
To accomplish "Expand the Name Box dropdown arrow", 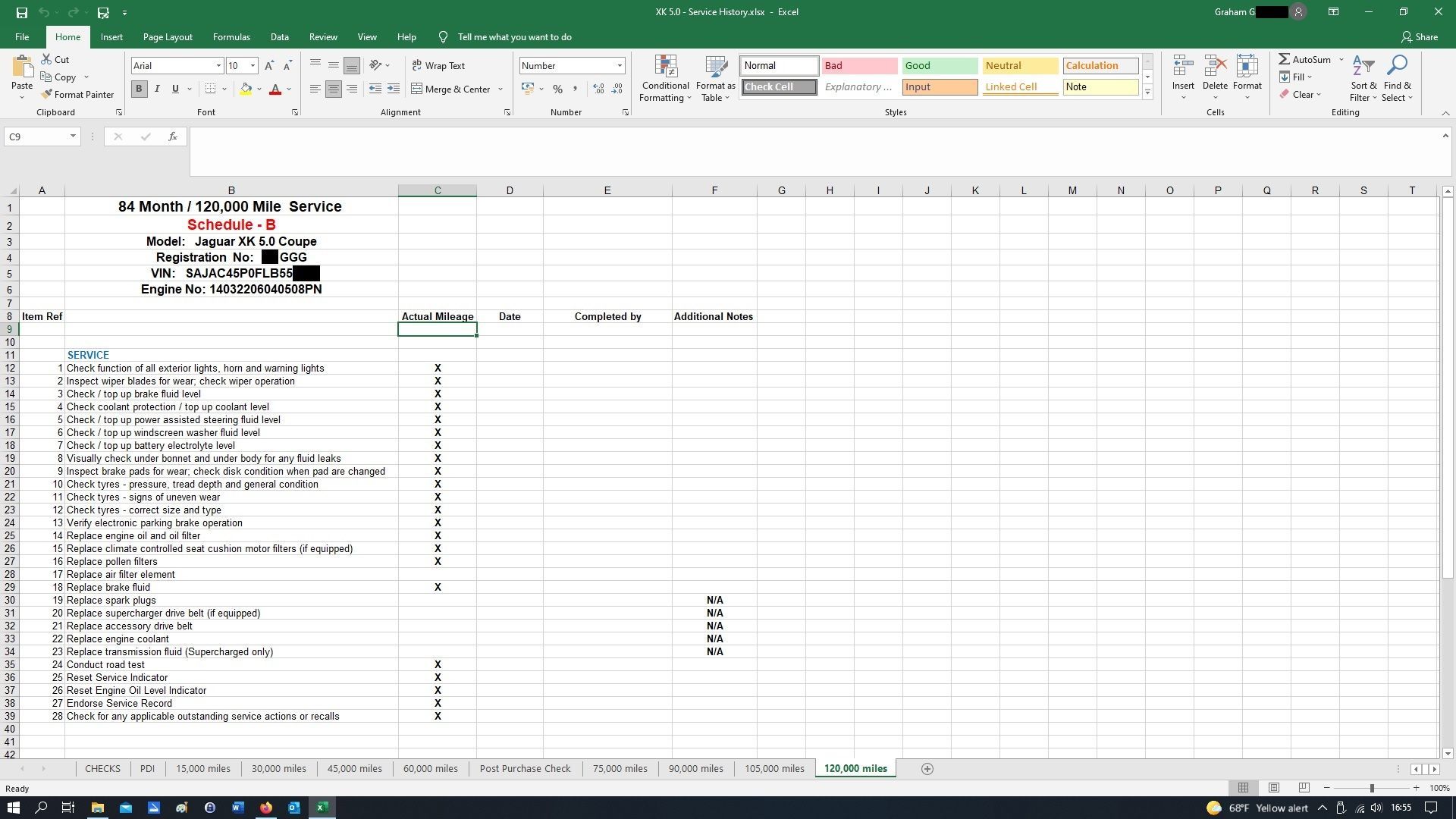I will pos(73,136).
